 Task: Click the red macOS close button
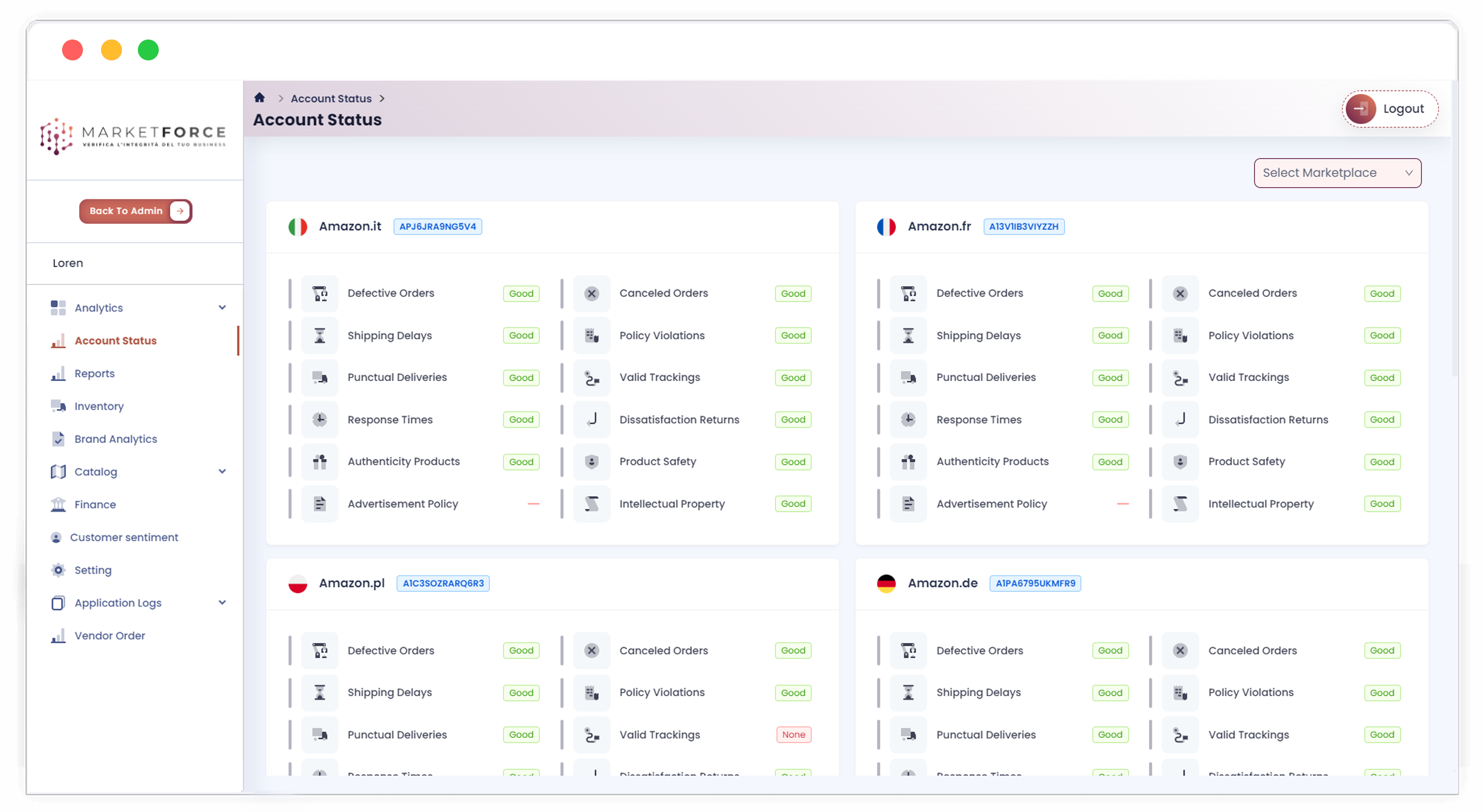(73, 50)
